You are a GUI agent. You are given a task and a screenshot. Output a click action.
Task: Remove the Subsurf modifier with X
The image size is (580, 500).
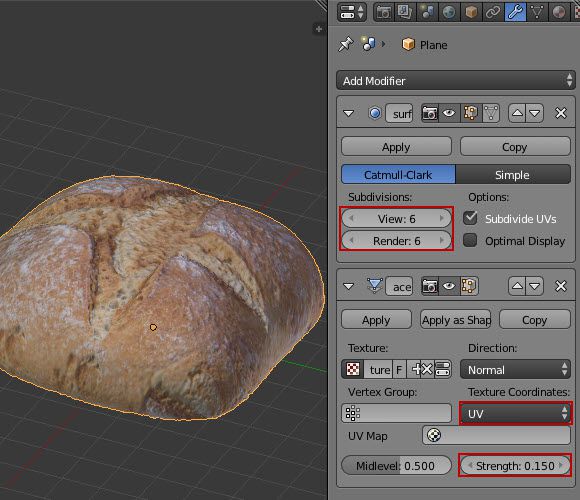[561, 113]
